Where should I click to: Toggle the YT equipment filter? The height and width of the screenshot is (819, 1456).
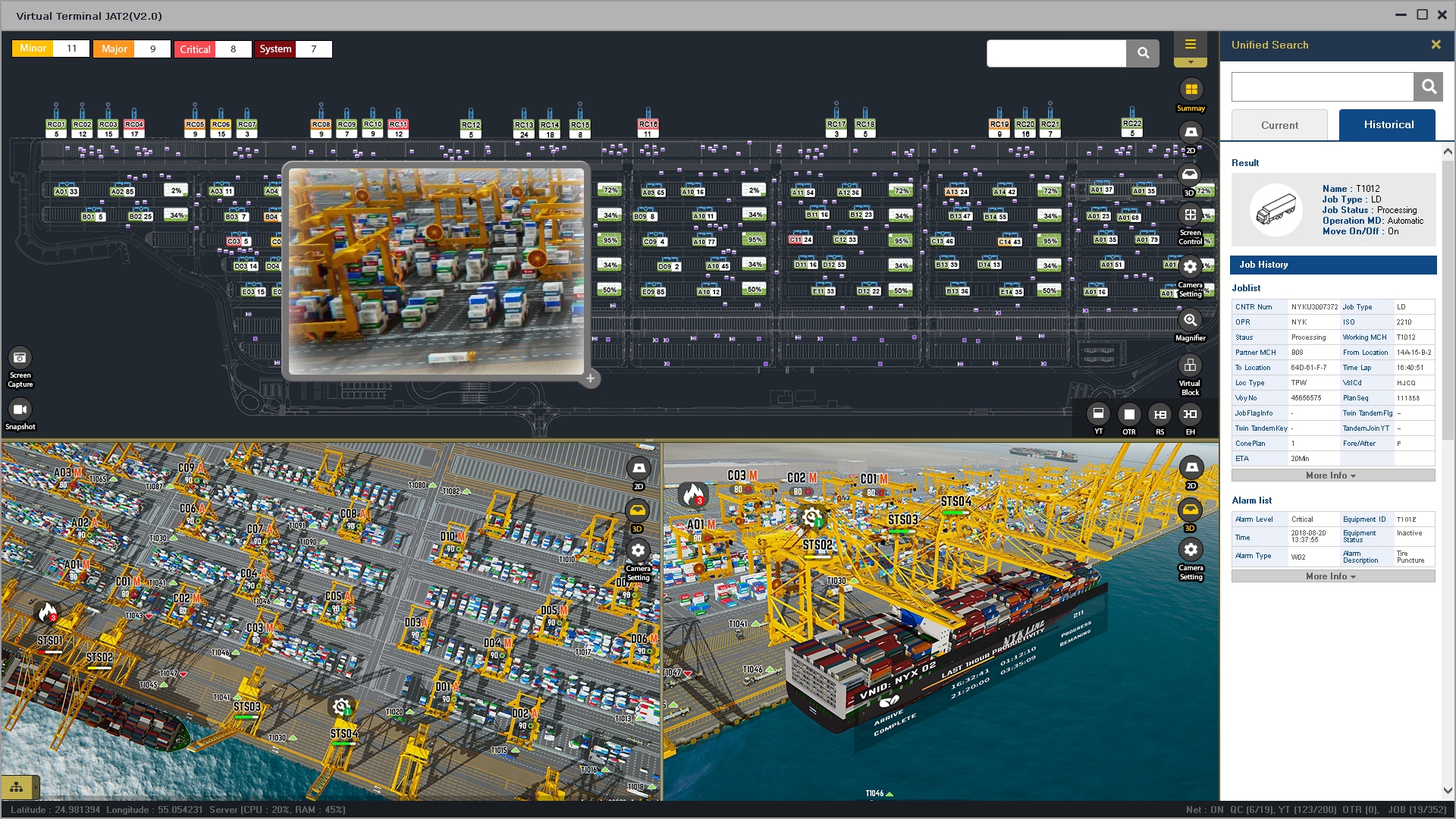point(1098,414)
